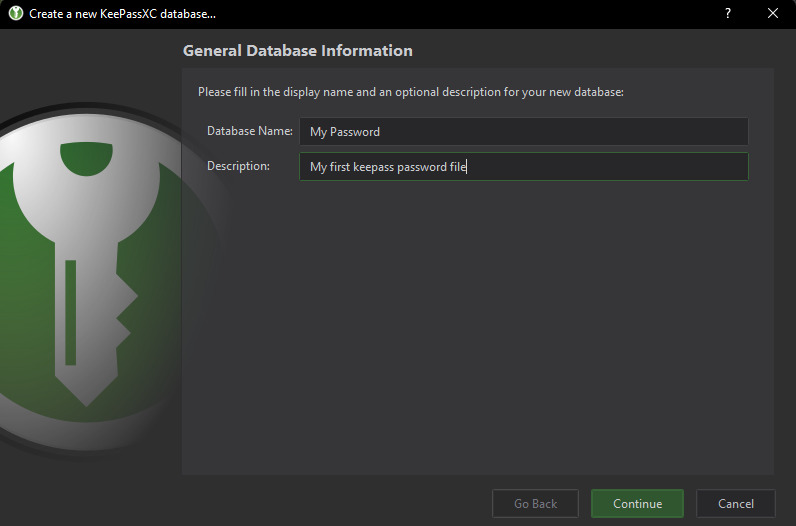Click the "Database Name:" label
This screenshot has width=796, height=526.
[250, 131]
